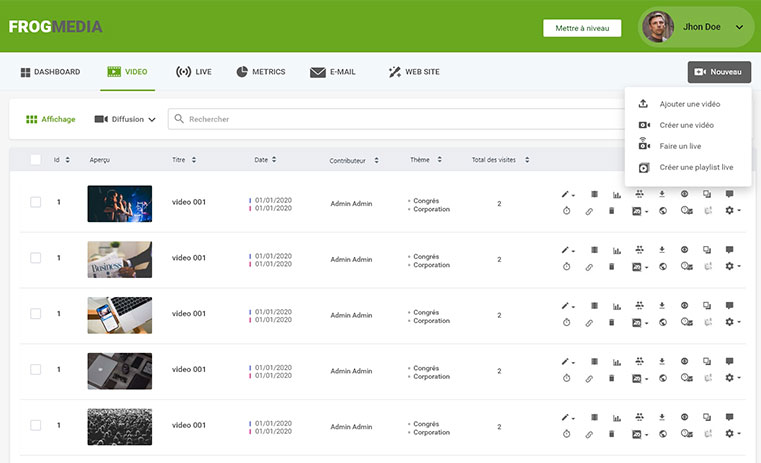Toggle the eye preview icon in concert-thumbnail row

coord(684,194)
